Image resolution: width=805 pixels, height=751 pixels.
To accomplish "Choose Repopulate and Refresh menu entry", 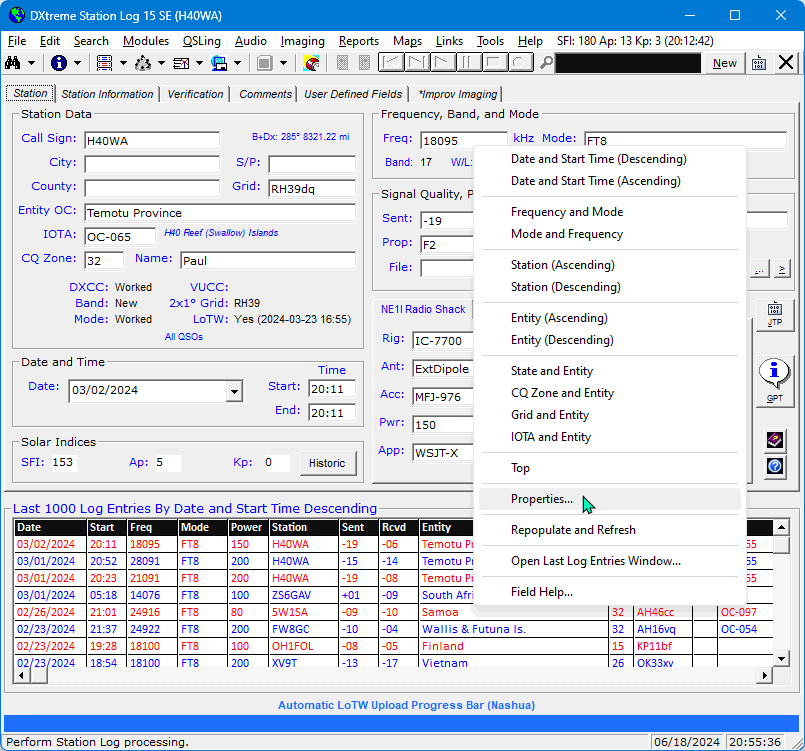I will coord(573,530).
